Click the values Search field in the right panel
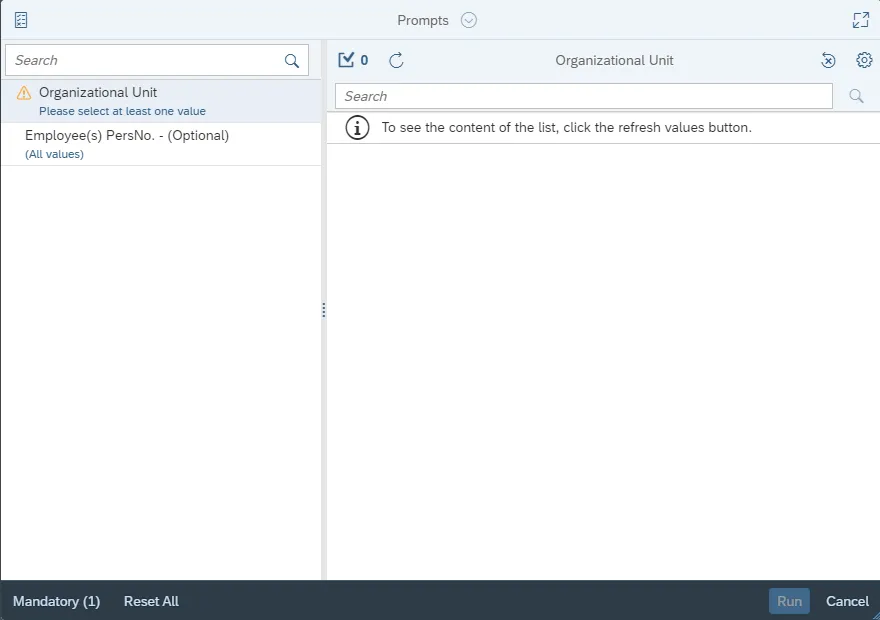The width and height of the screenshot is (880, 620). click(x=583, y=96)
